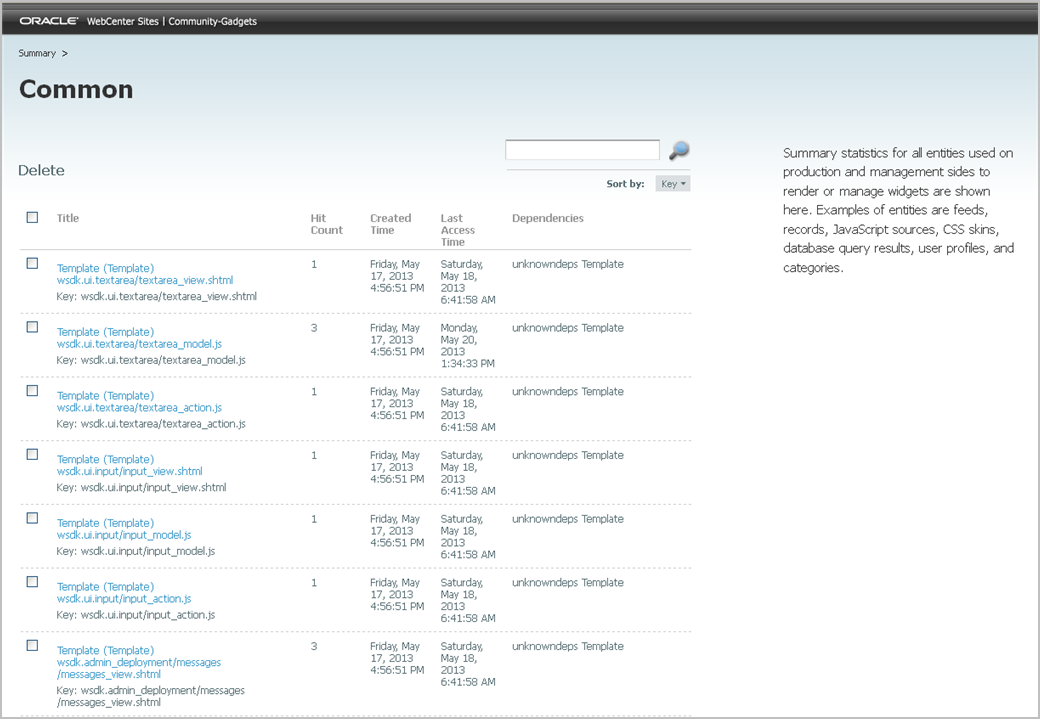Check the box for messages_view.shtml row
The height and width of the screenshot is (719, 1040).
(32, 645)
